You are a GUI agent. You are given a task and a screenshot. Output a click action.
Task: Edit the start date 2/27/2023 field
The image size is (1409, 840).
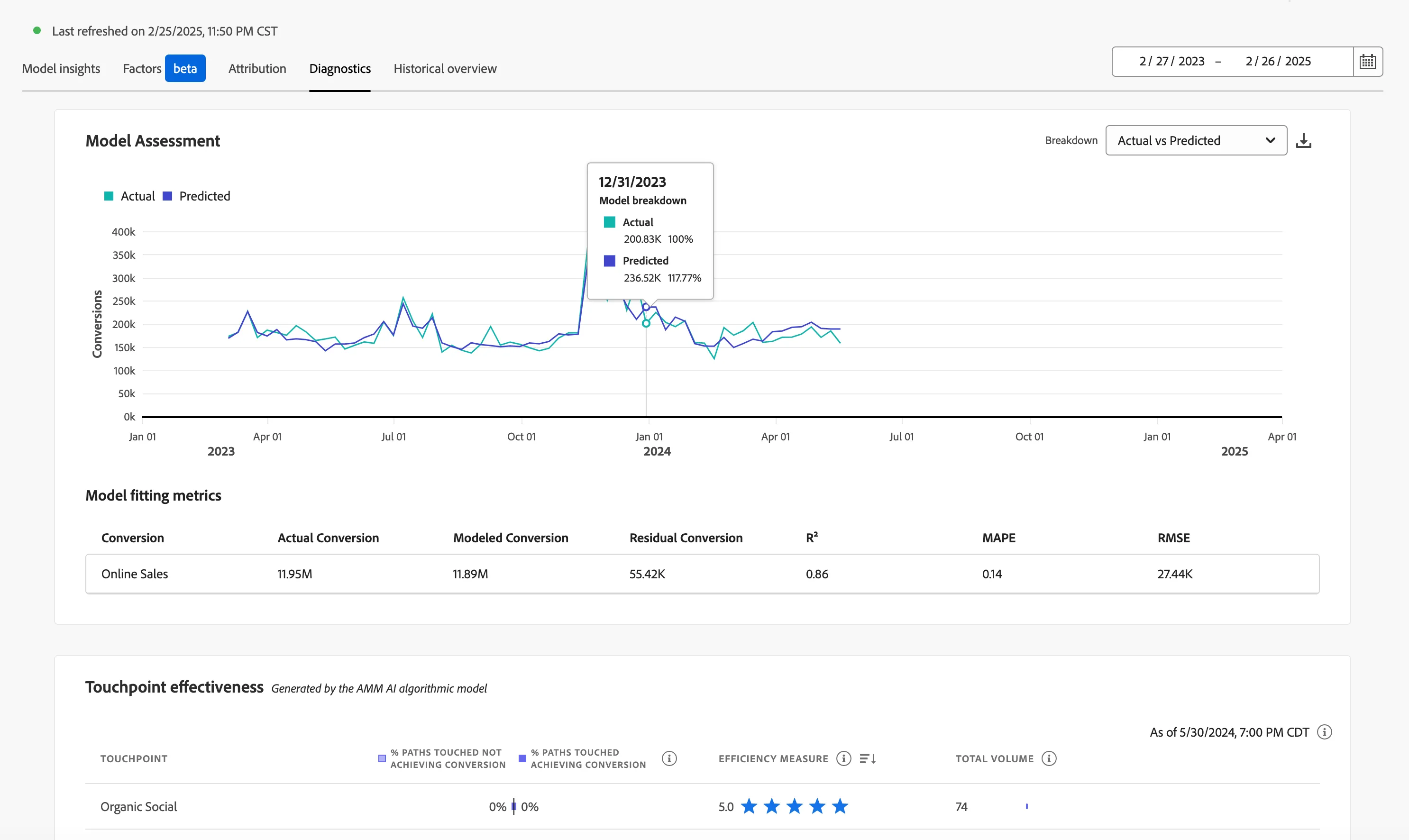click(x=1172, y=61)
